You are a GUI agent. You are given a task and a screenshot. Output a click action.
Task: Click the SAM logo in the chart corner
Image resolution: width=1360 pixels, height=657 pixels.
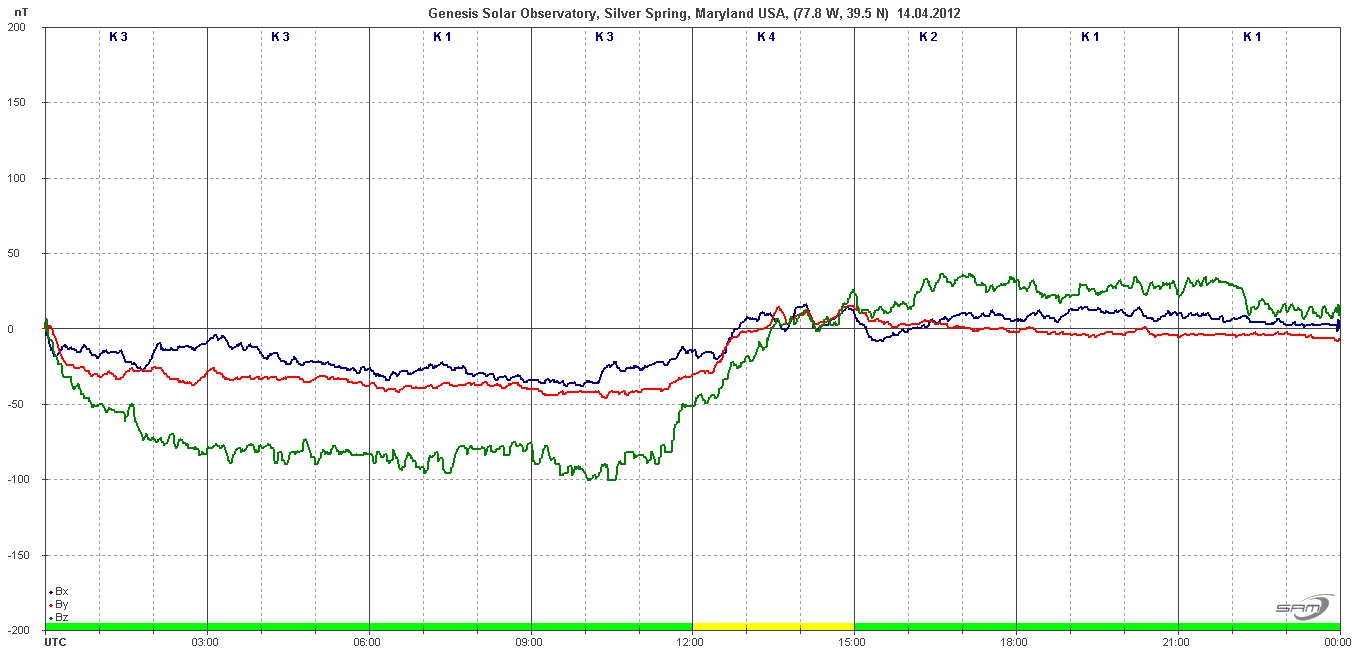tap(1303, 607)
